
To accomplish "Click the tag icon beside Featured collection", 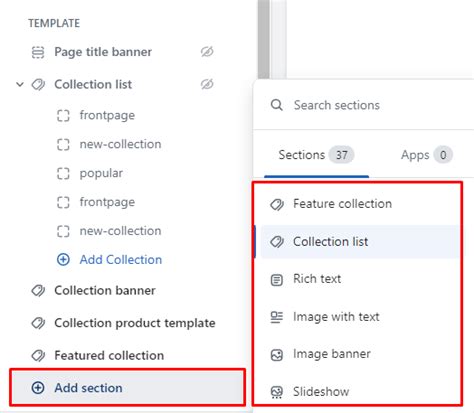I will [x=38, y=356].
